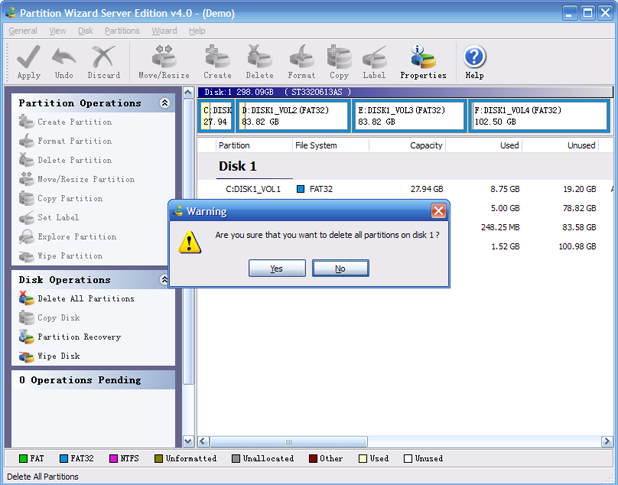
Task: Click the Used column header
Action: tap(484, 145)
